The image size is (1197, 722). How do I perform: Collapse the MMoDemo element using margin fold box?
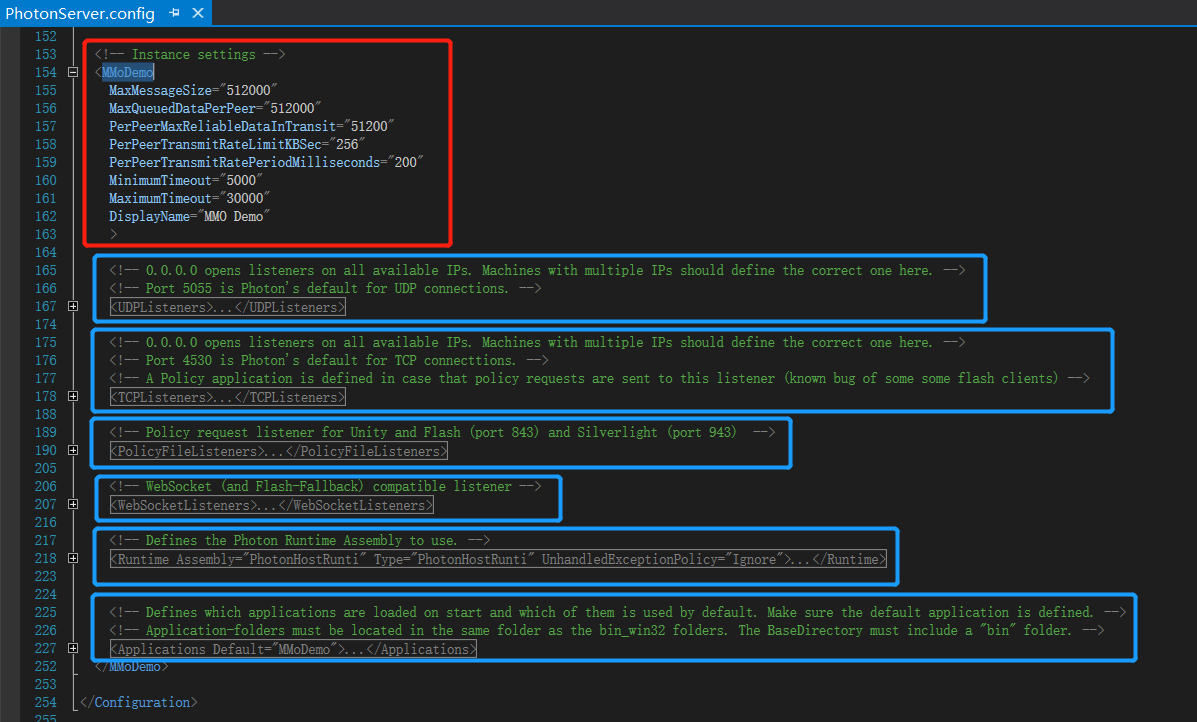72,72
